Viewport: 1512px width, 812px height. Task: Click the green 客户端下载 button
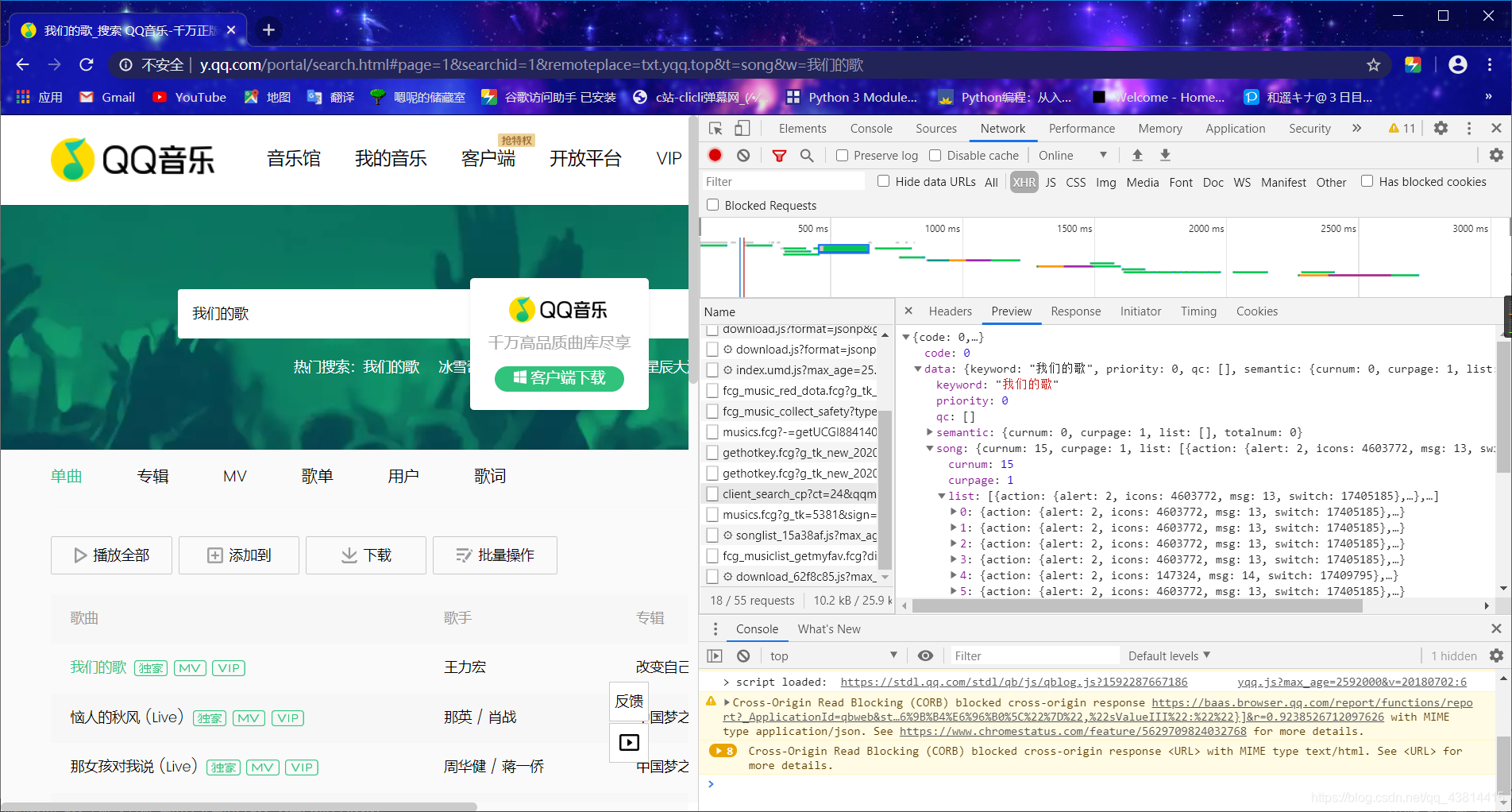[559, 378]
